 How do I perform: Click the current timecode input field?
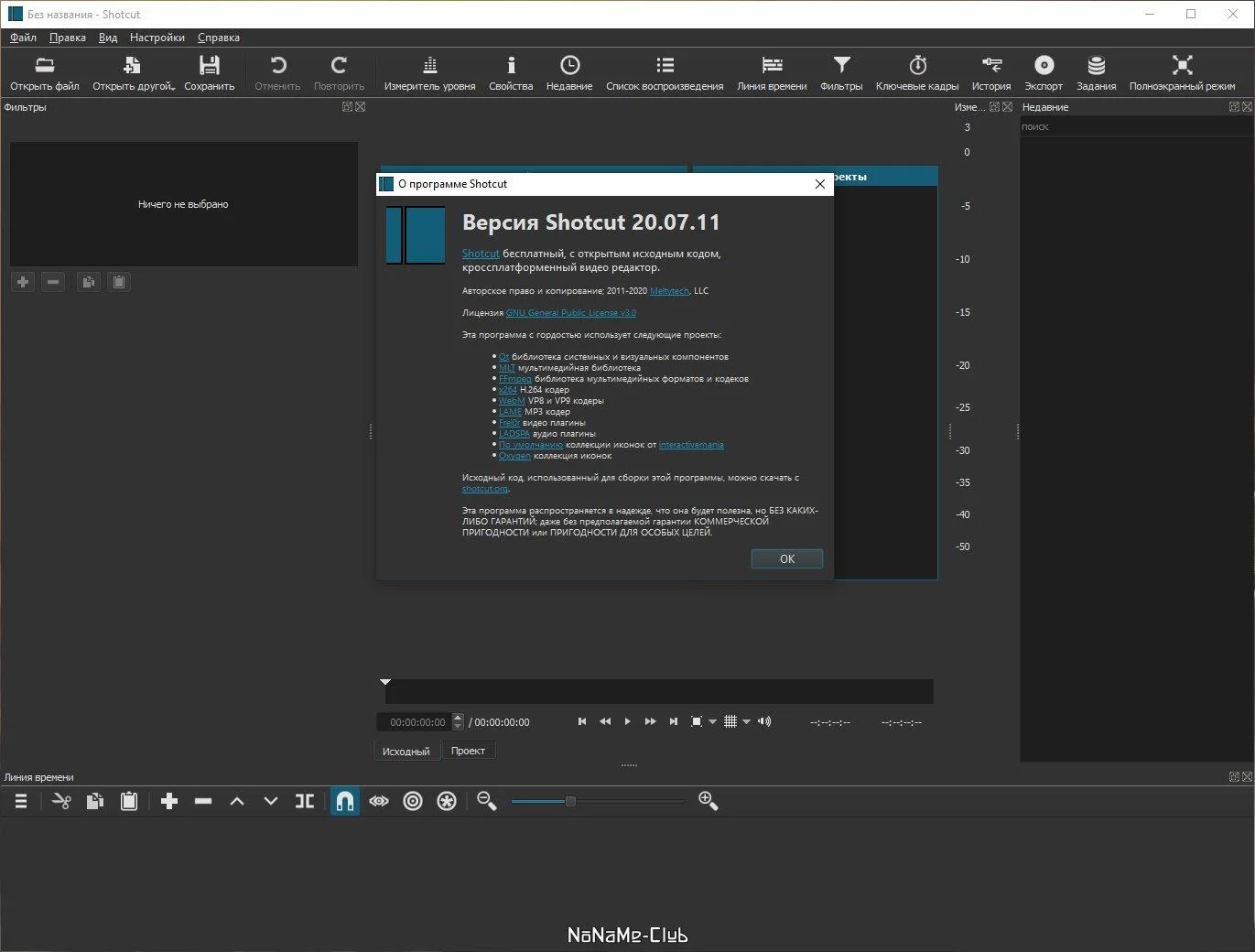tap(415, 721)
